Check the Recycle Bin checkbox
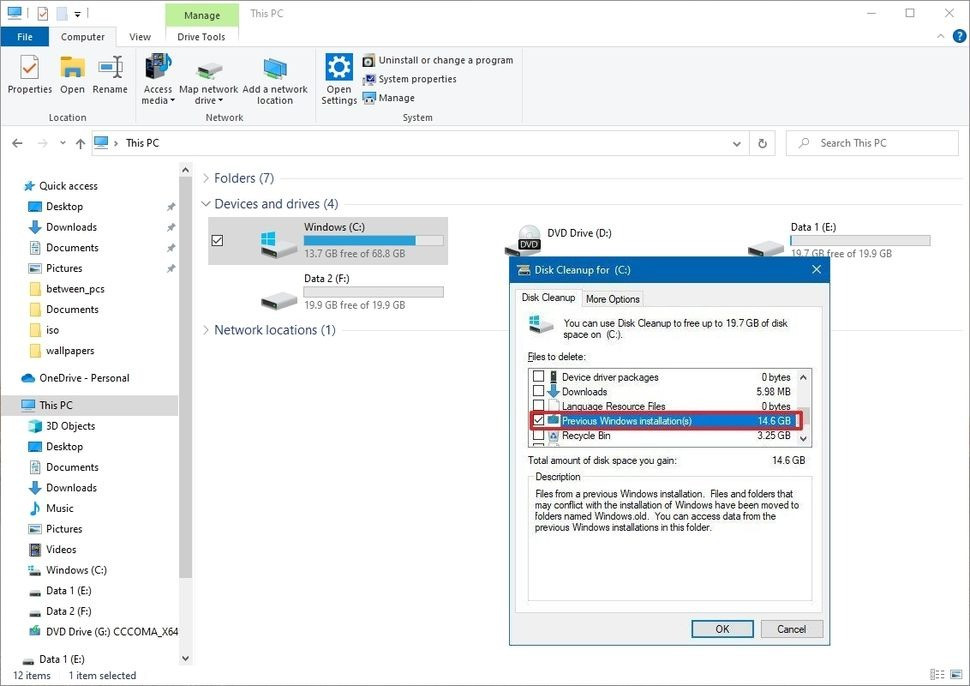 pyautogui.click(x=539, y=435)
